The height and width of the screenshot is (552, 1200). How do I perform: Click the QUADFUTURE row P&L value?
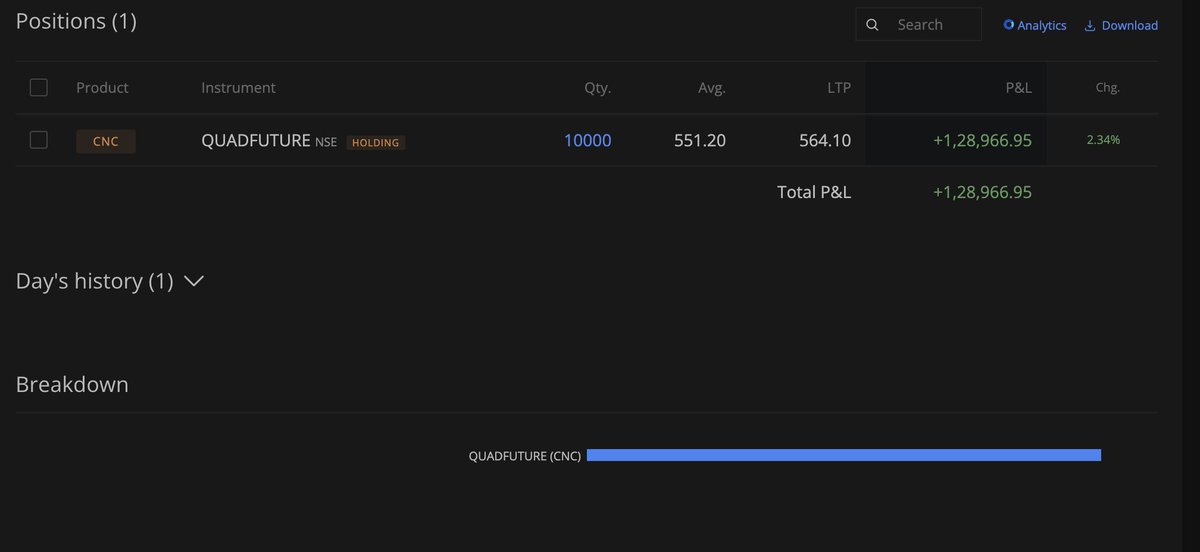tap(982, 141)
